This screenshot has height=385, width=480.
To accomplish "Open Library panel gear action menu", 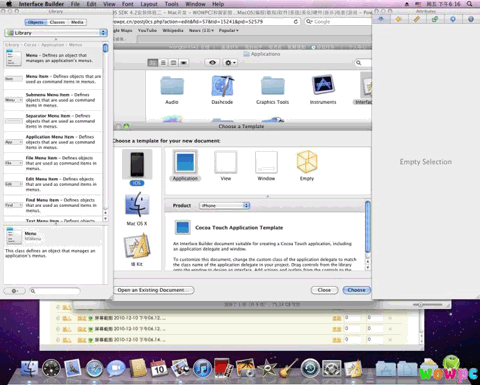I will click(x=14, y=291).
